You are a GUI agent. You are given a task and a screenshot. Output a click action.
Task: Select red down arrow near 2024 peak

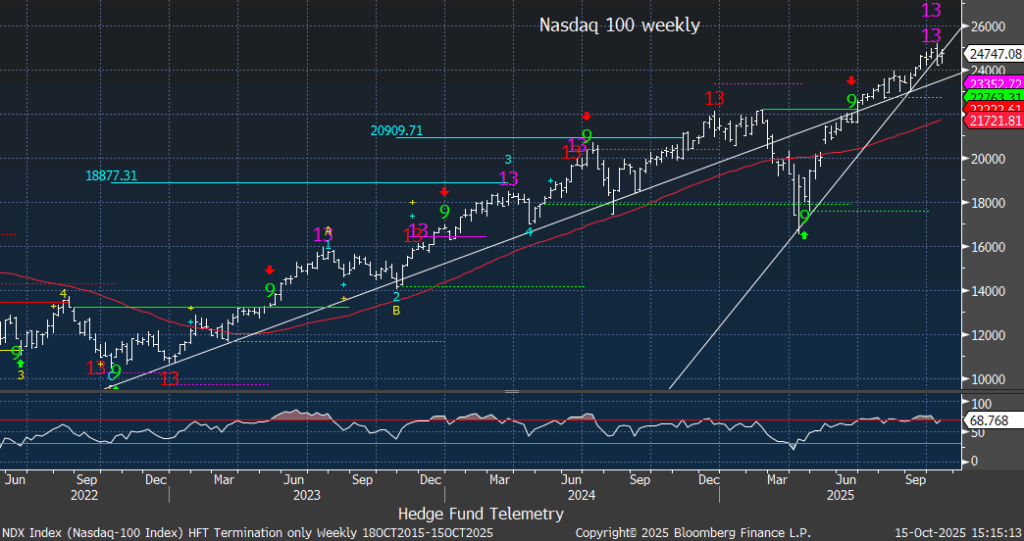pos(586,116)
